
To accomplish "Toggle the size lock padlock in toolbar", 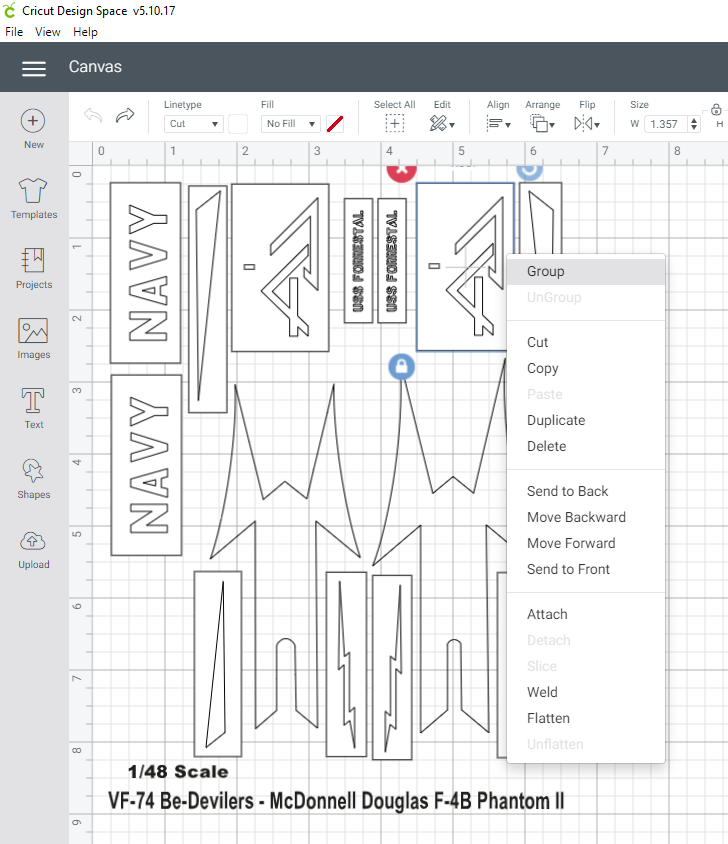I will (716, 110).
